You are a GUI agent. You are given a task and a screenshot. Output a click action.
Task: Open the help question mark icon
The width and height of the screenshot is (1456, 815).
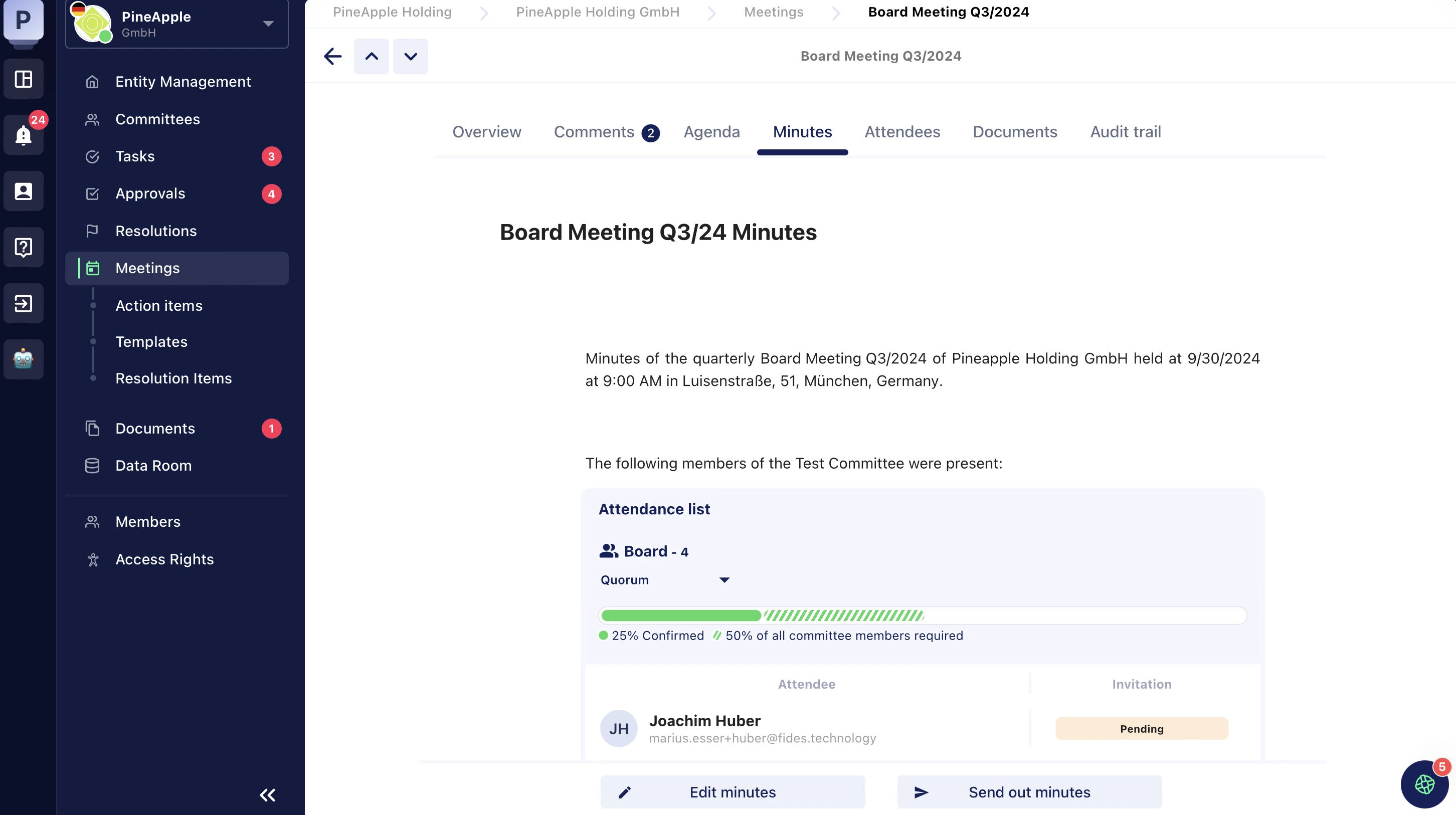pos(23,247)
